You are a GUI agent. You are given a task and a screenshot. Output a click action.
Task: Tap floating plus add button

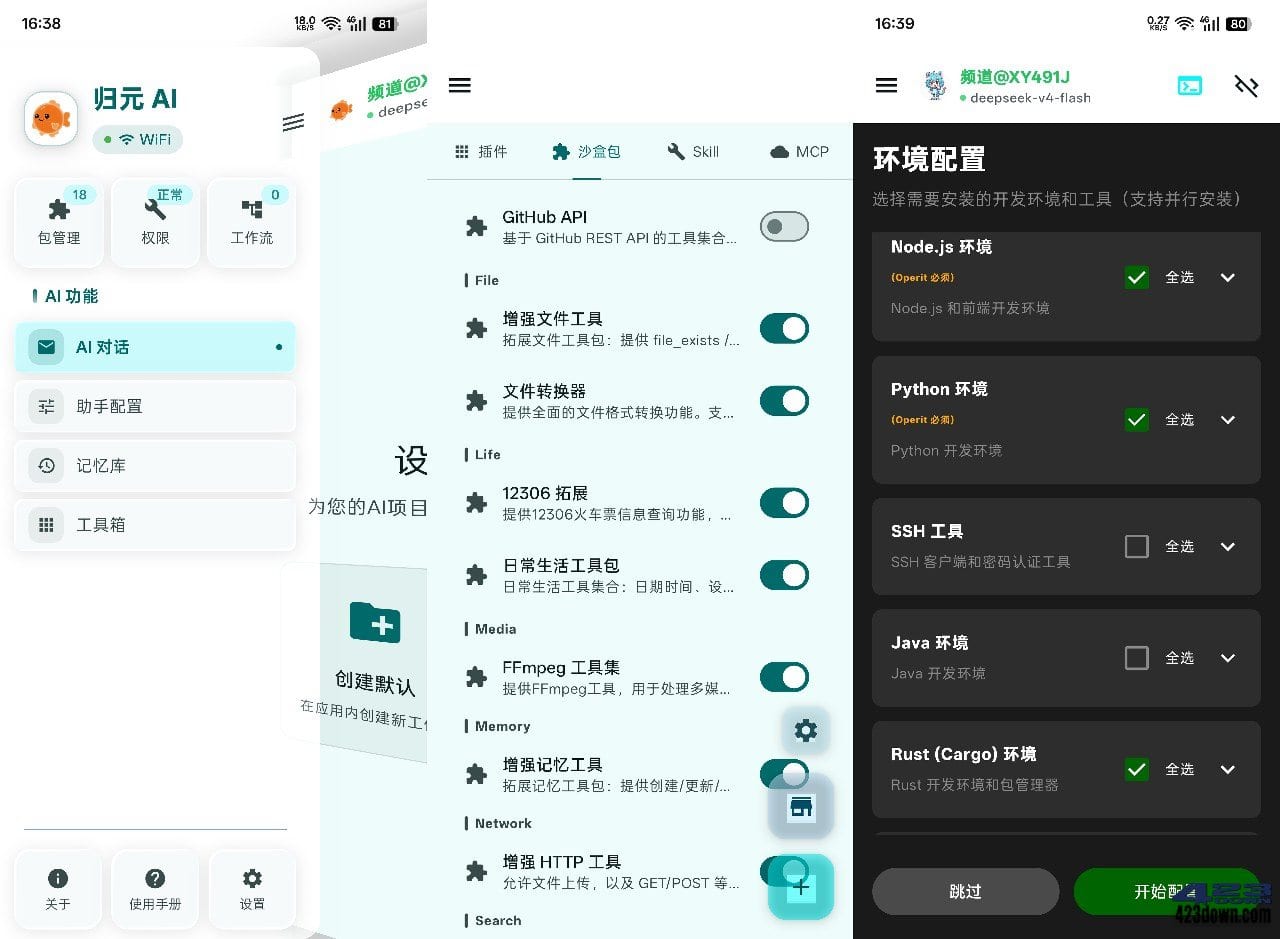pos(801,887)
